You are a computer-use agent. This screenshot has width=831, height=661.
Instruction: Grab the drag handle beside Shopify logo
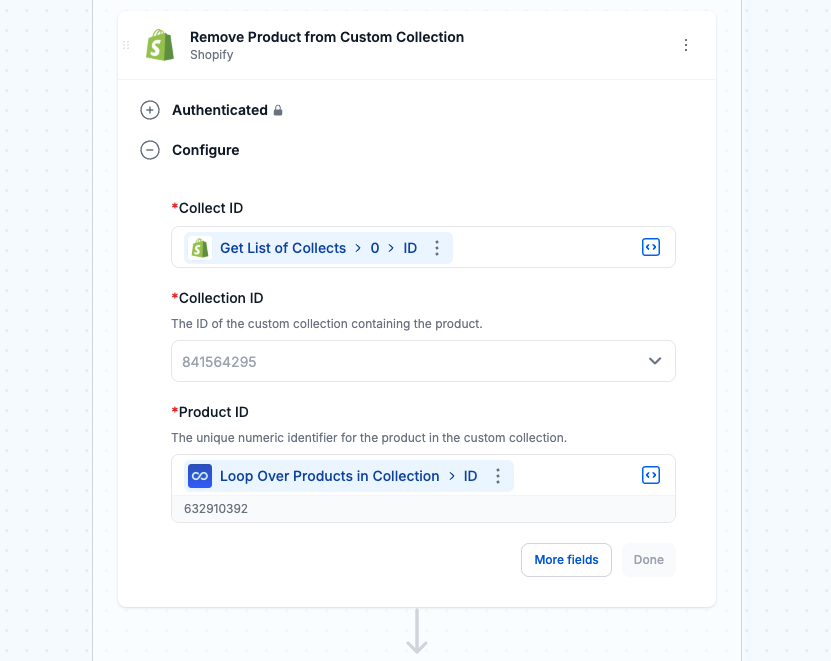(x=126, y=45)
